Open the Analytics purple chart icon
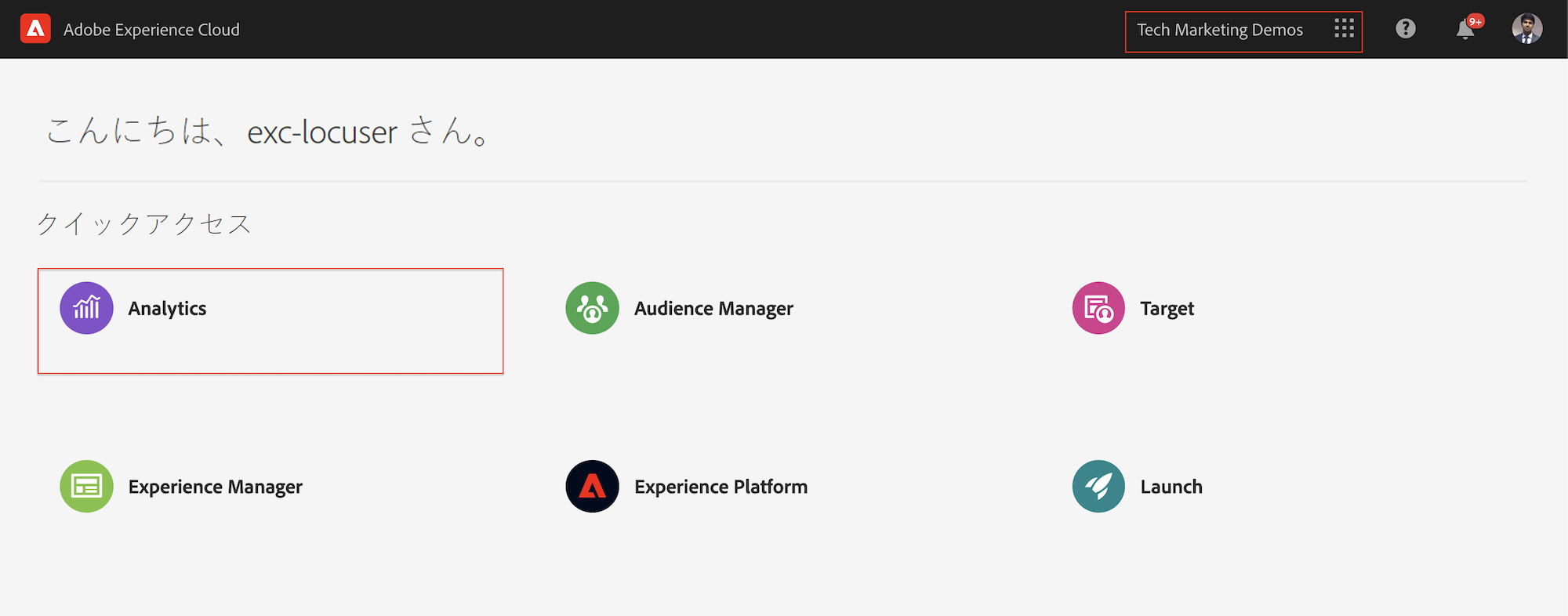1568x616 pixels. click(x=86, y=308)
